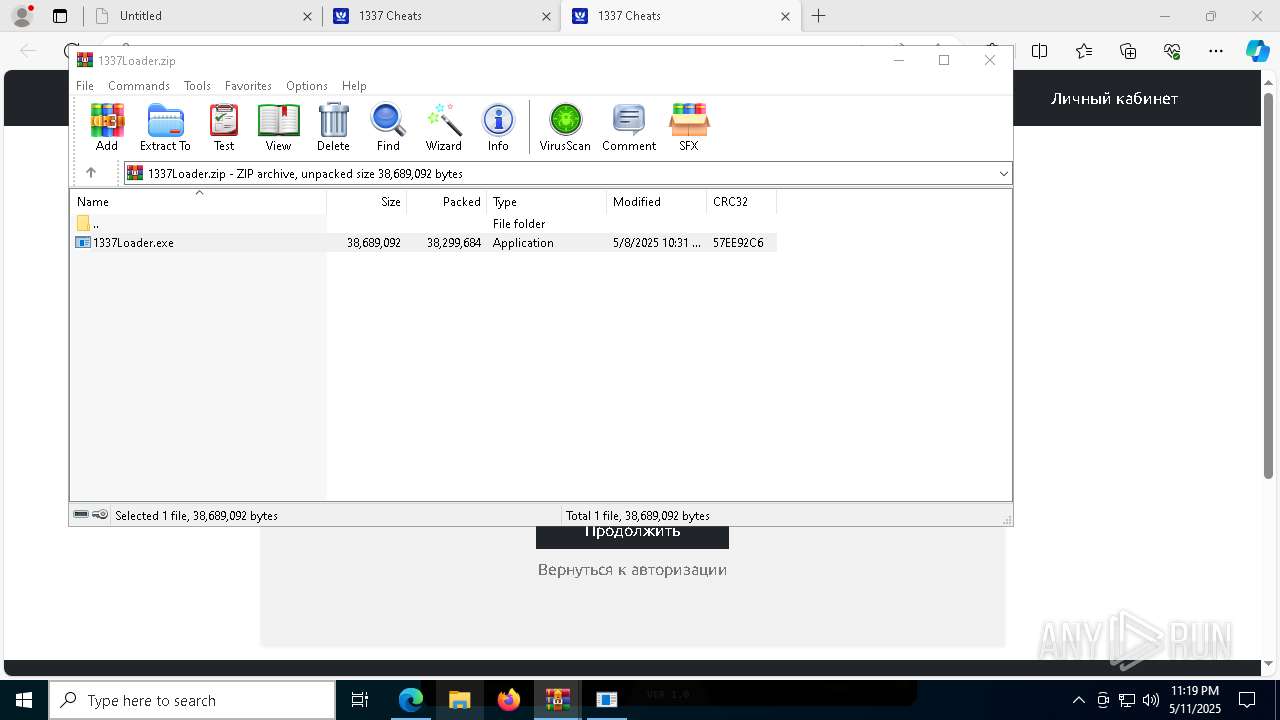
Task: Open the Tools menu
Action: 197,86
